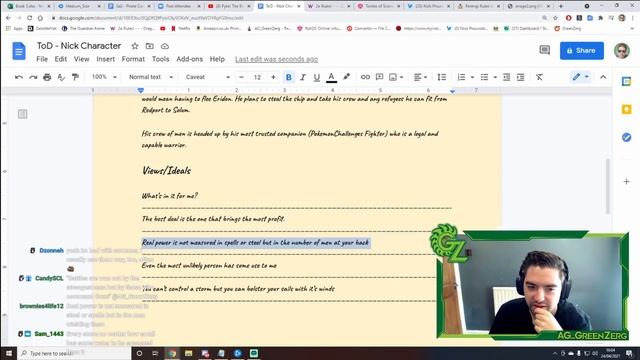Open the Calendar side panel icon
The width and height of the screenshot is (640, 360).
coord(626,81)
